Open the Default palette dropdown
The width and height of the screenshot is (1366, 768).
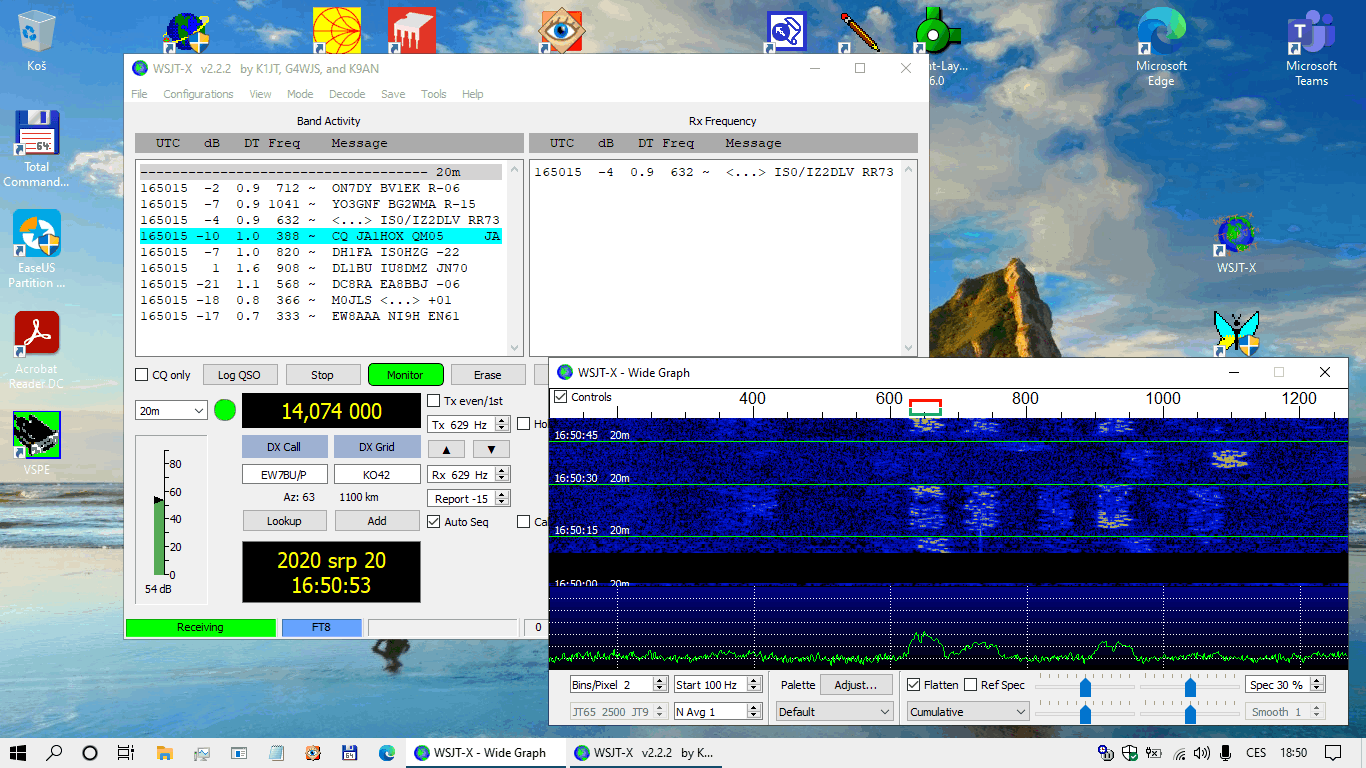tap(834, 712)
